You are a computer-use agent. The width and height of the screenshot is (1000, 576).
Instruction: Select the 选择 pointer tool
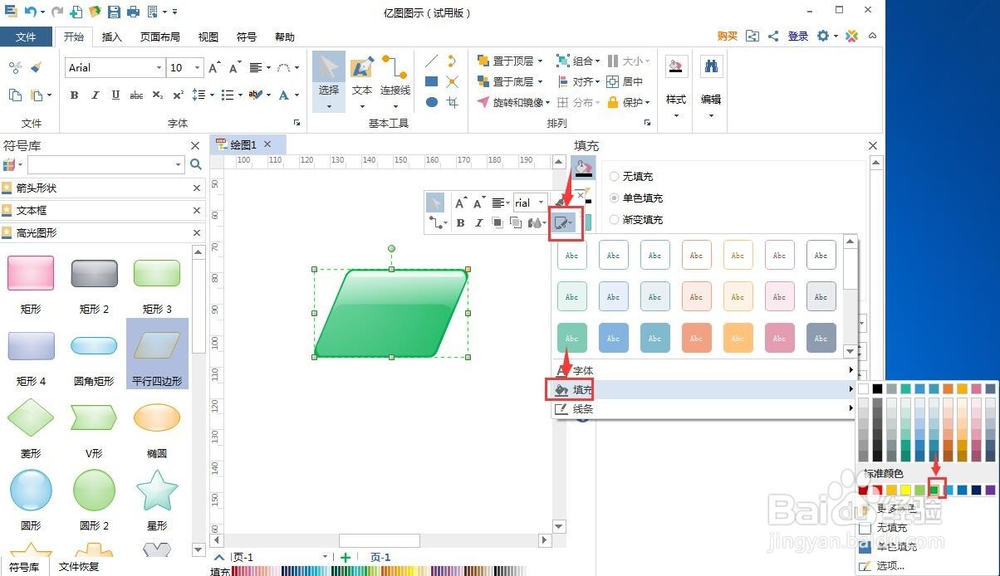pos(328,81)
